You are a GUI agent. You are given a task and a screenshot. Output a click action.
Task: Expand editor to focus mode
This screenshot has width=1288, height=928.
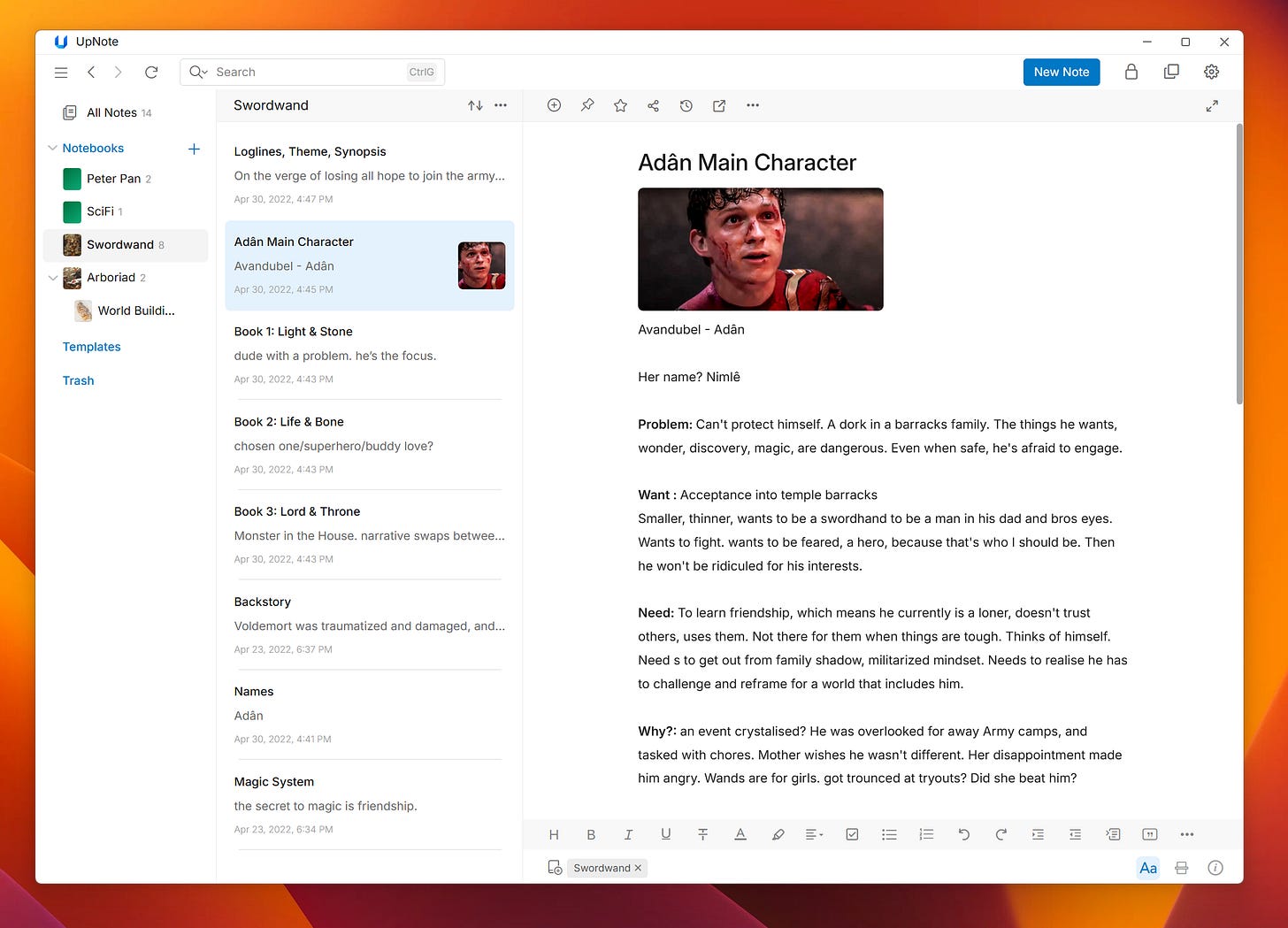pos(1212,106)
